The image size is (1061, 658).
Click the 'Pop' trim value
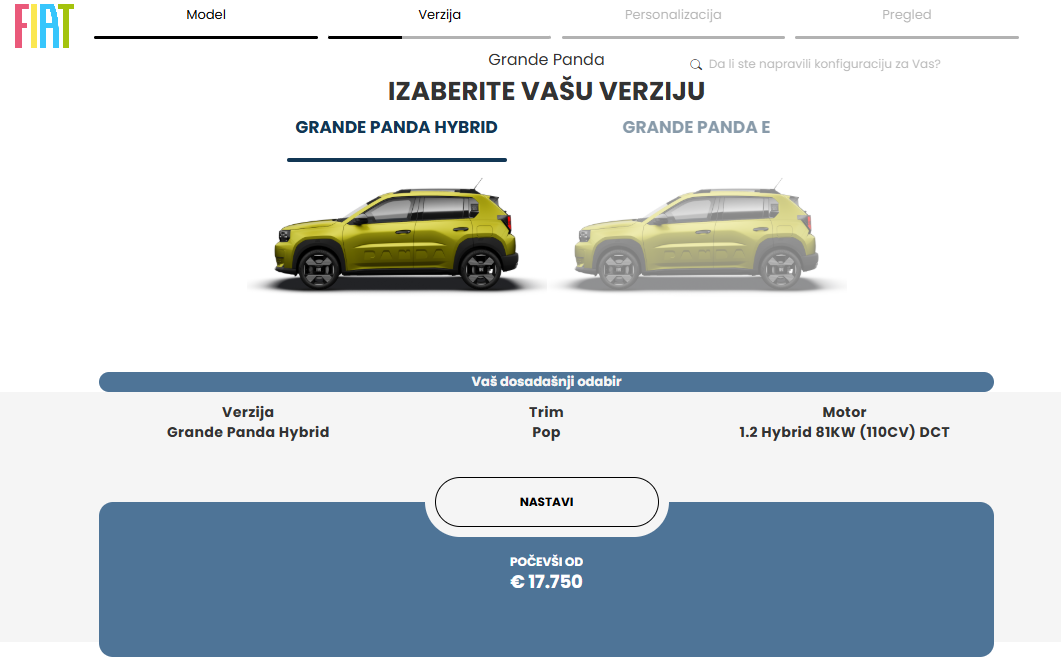(x=546, y=433)
